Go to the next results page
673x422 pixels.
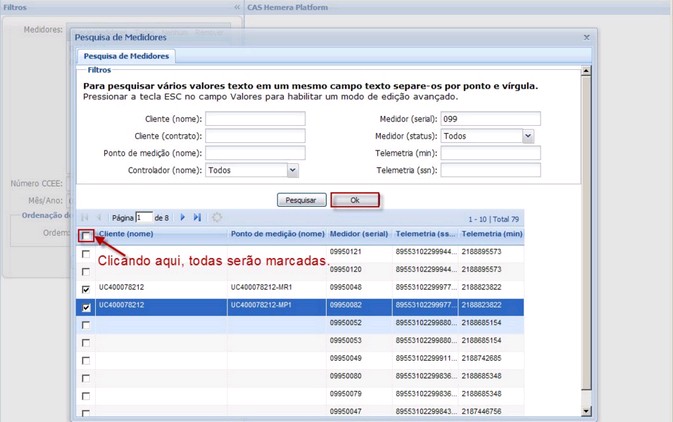[182, 217]
